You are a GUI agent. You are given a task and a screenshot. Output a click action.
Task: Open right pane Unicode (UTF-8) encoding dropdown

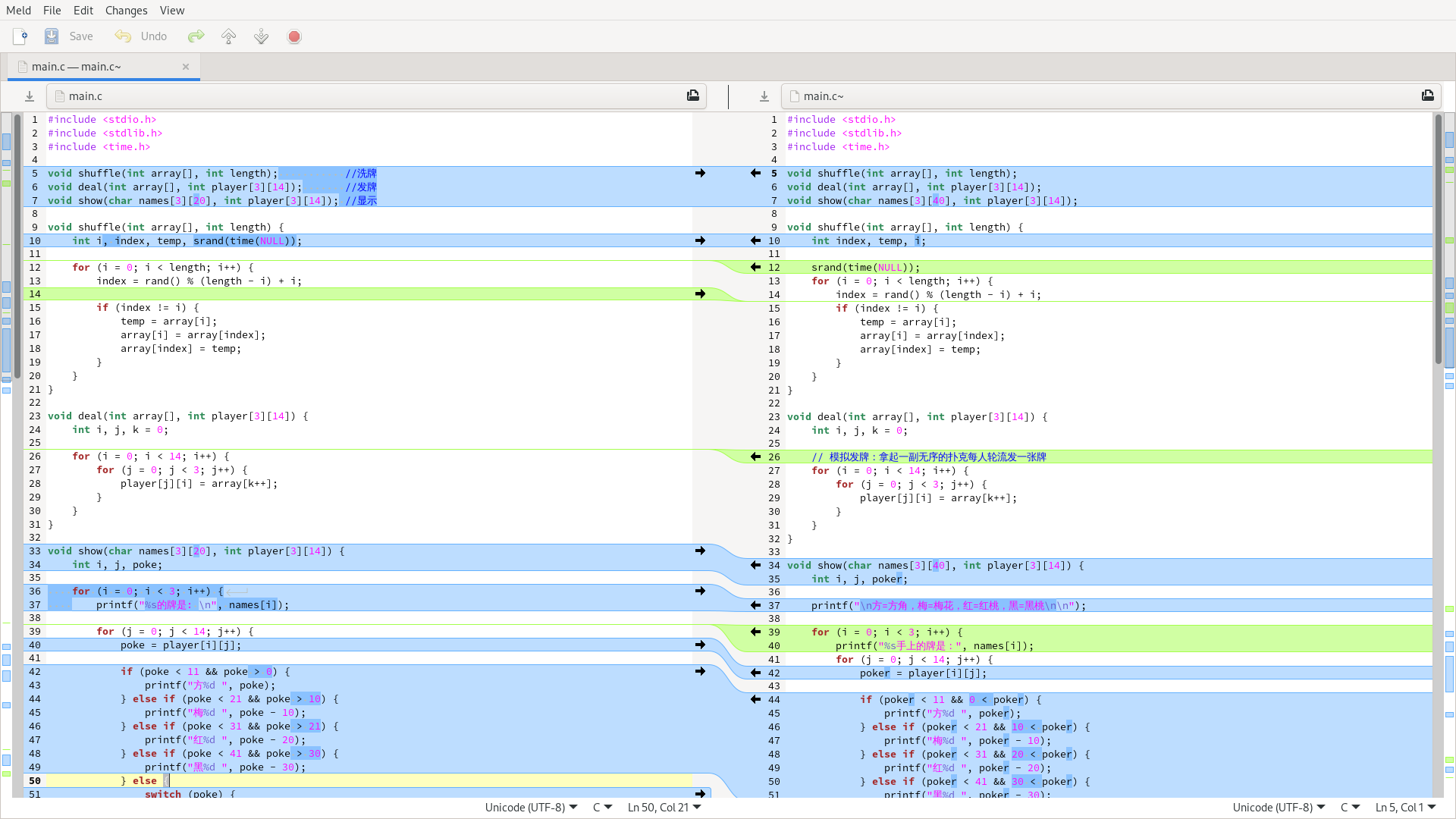pos(1279,808)
